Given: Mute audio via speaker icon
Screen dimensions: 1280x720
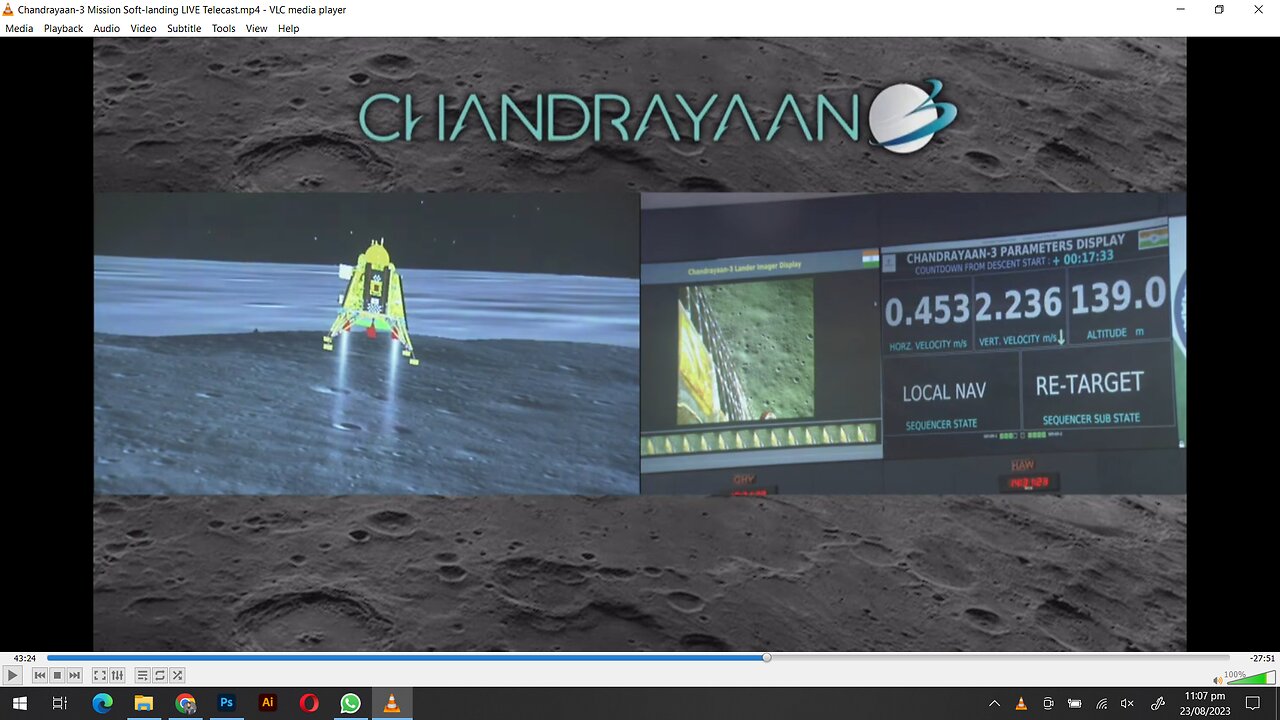Looking at the screenshot, I should click(1218, 680).
